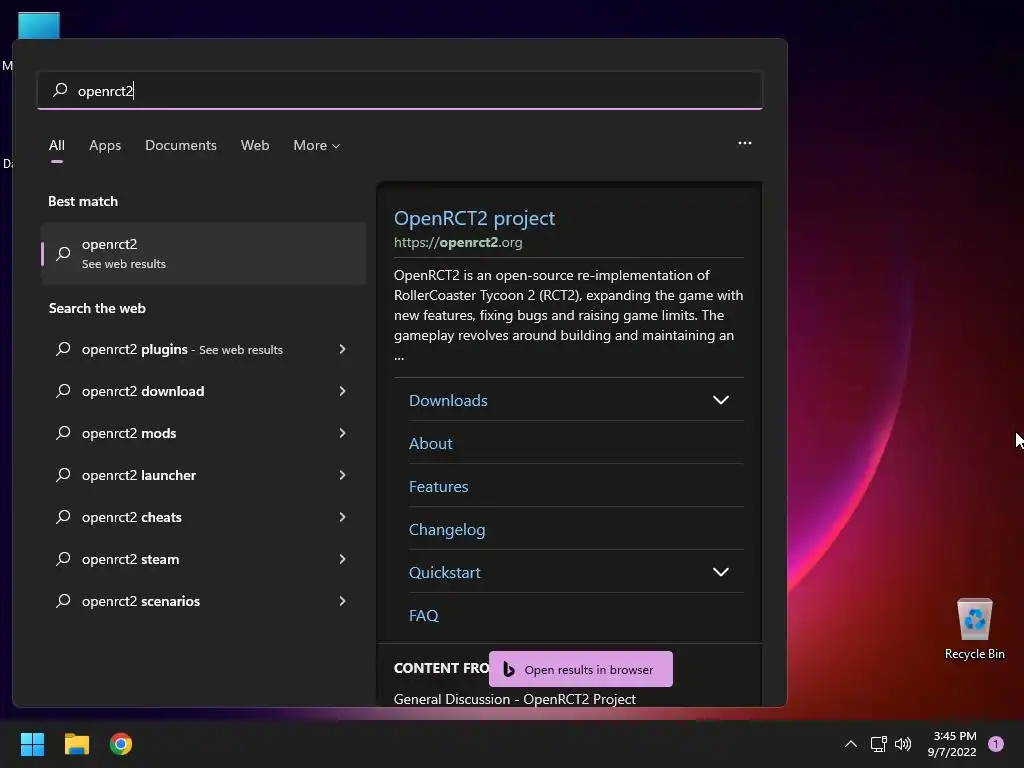Image resolution: width=1024 pixels, height=768 pixels.
Task: Open General Discussion - OpenRCT2 Project result
Action: (515, 699)
